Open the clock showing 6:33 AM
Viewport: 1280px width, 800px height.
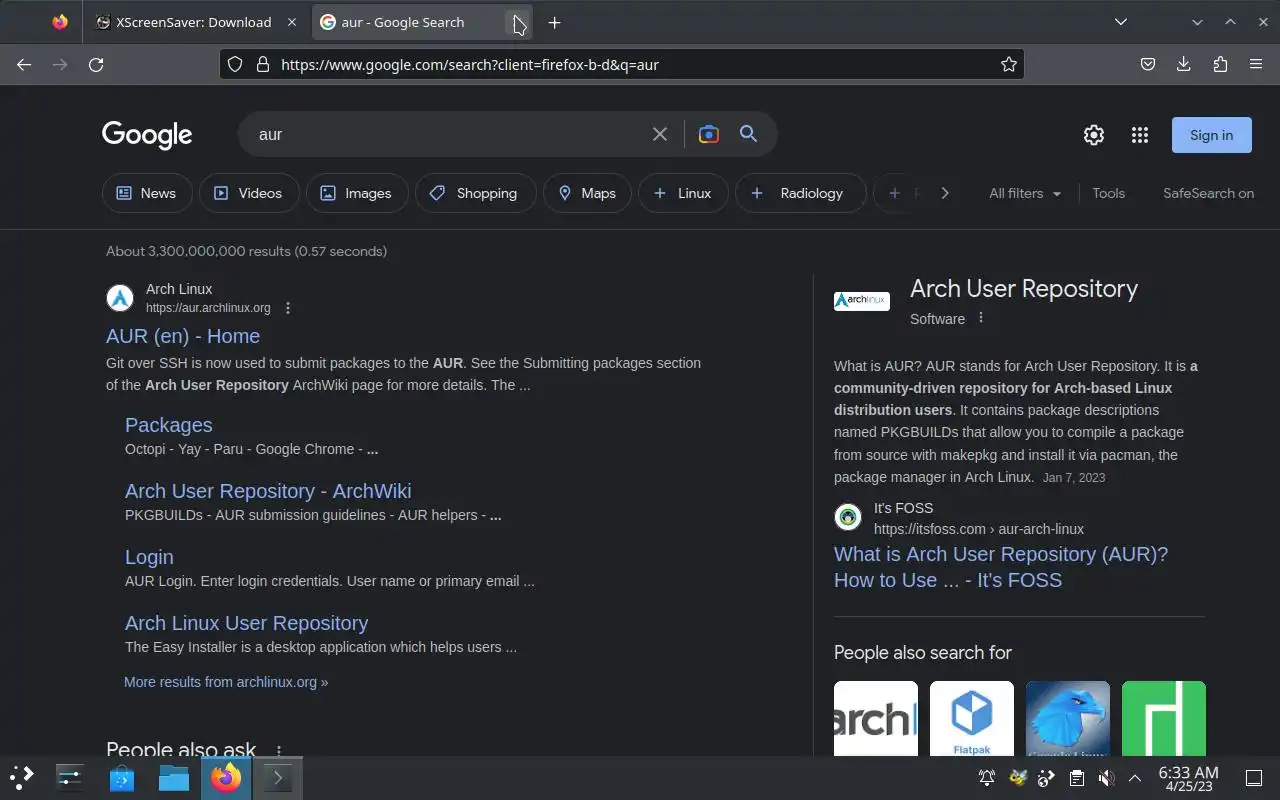click(1188, 778)
